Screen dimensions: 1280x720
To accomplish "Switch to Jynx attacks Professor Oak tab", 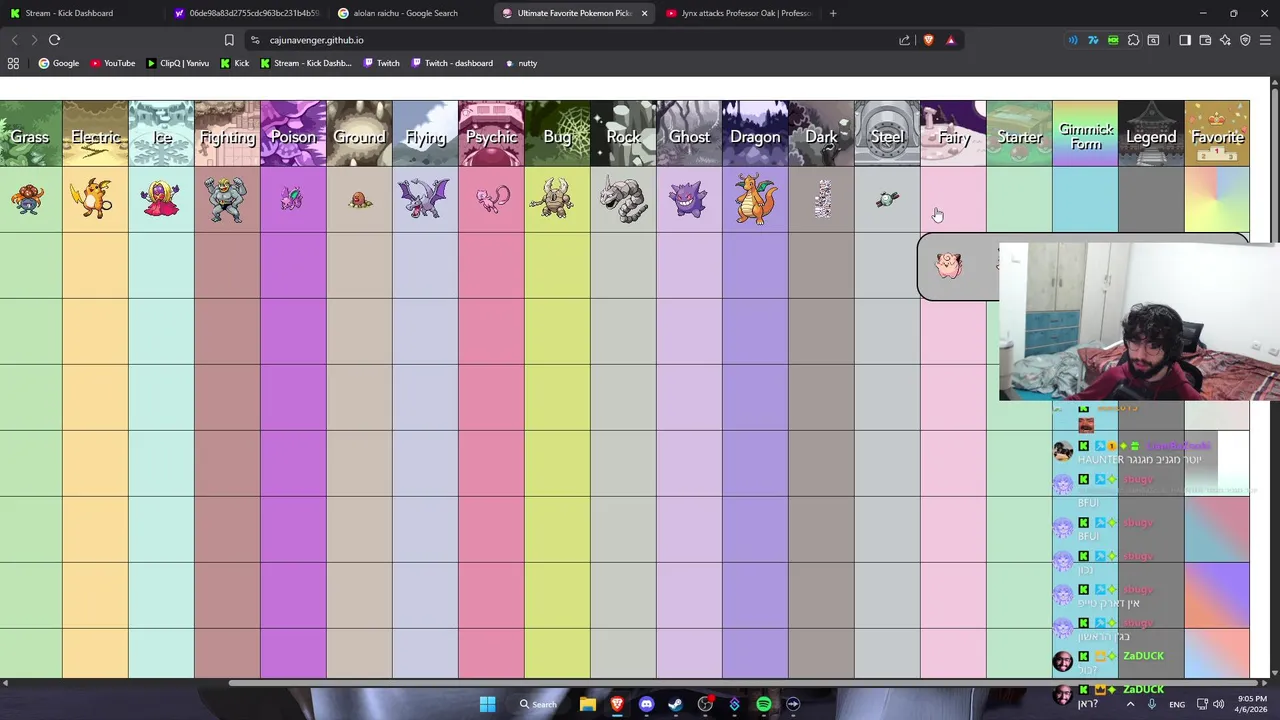I will coord(740,13).
